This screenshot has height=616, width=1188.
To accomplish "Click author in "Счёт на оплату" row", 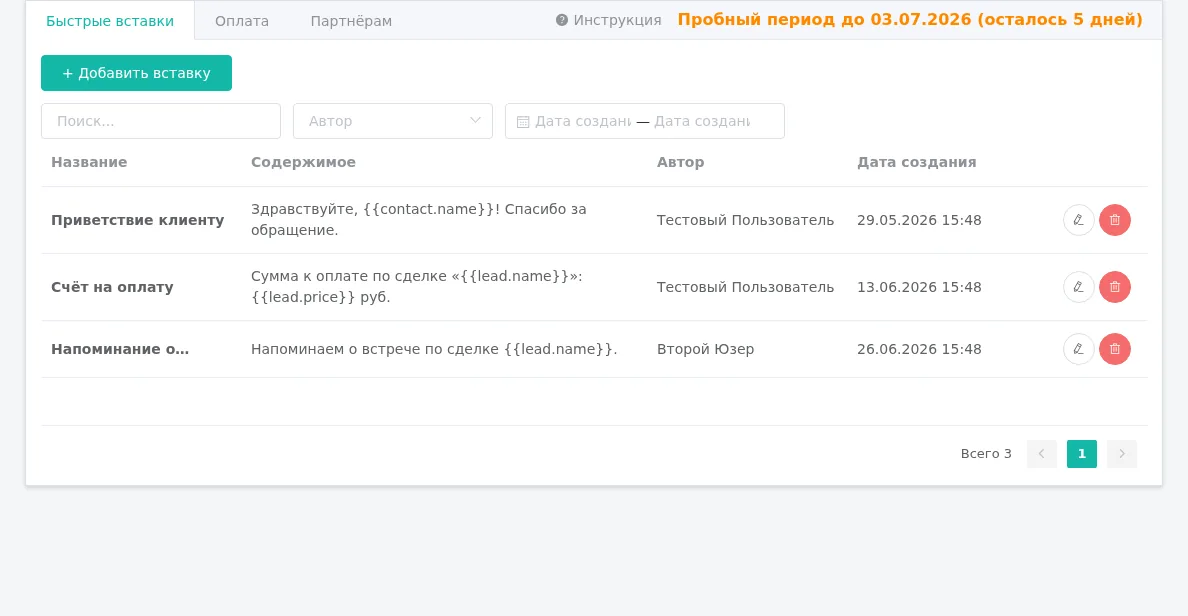I will click(746, 287).
